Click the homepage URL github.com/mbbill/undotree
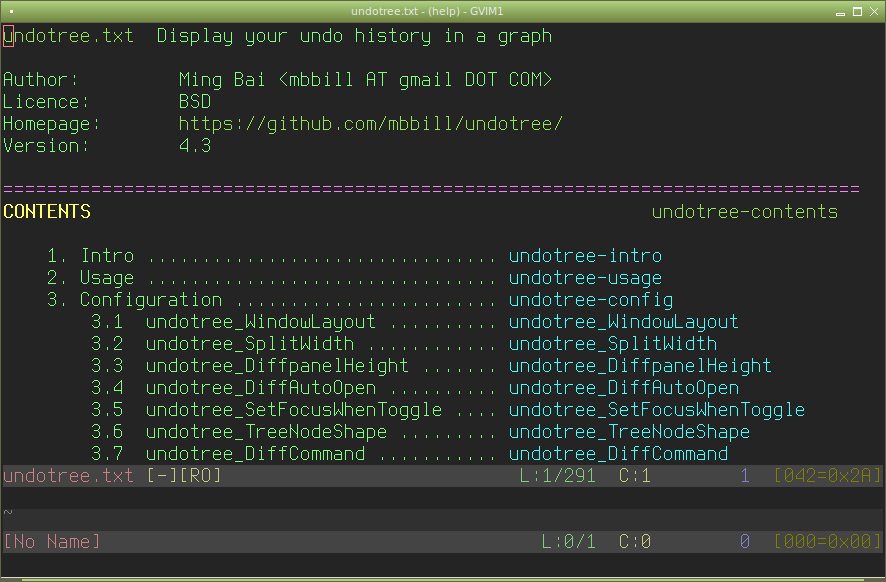The height and width of the screenshot is (582, 886). click(x=371, y=123)
